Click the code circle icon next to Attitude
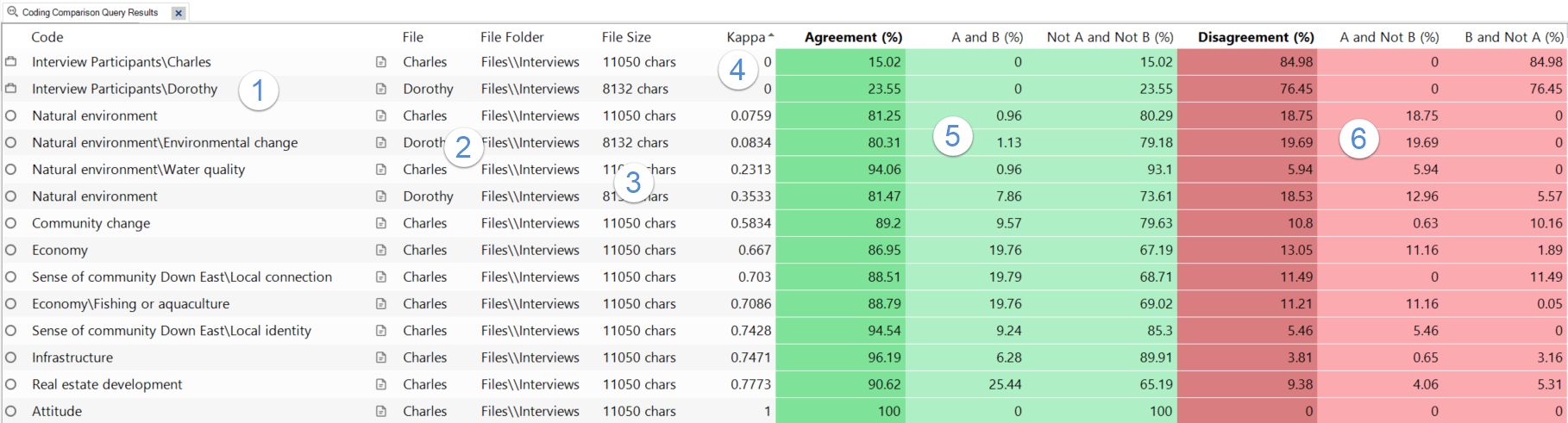 coord(11,411)
